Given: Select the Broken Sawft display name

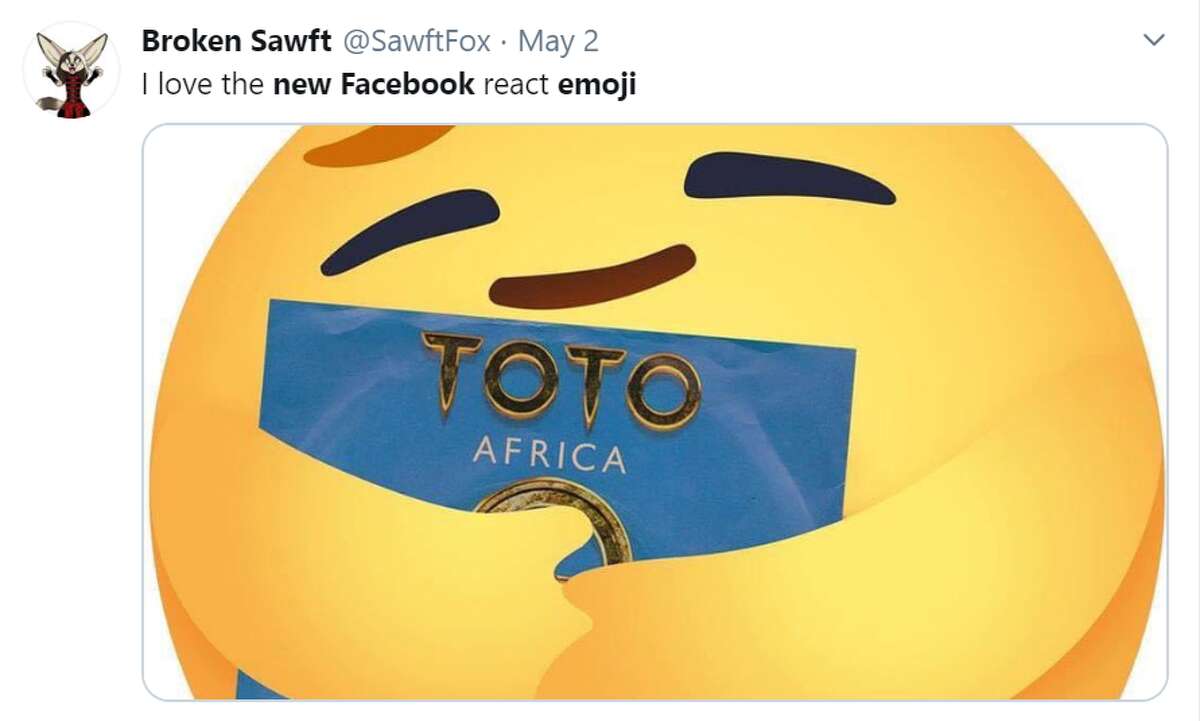Looking at the screenshot, I should [x=239, y=42].
